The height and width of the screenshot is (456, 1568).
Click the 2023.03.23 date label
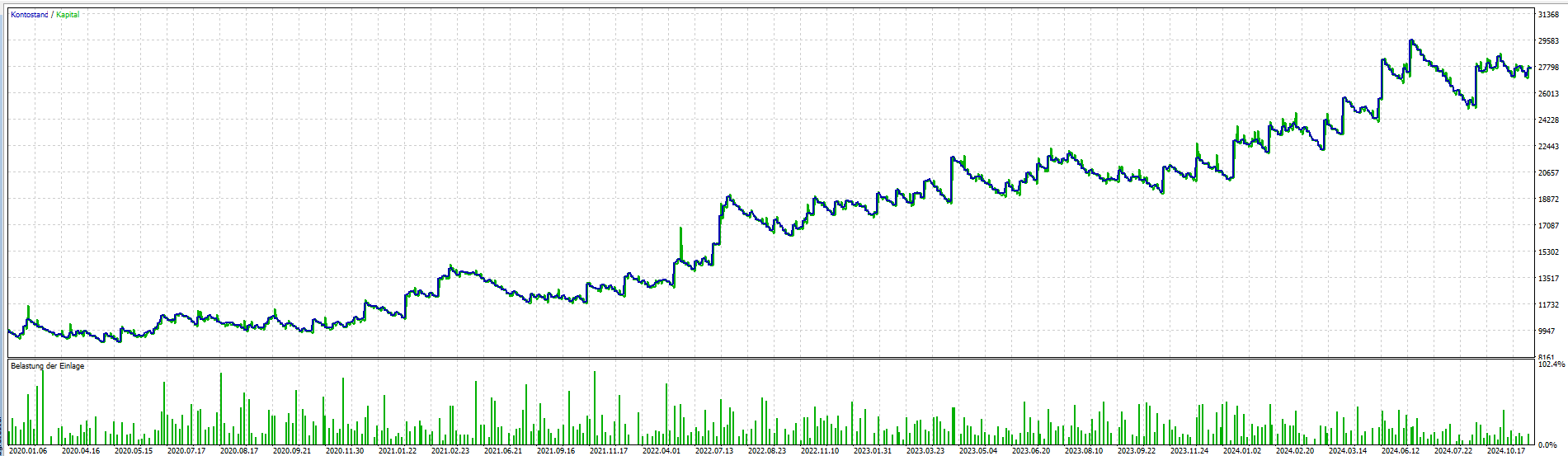pyautogui.click(x=925, y=451)
